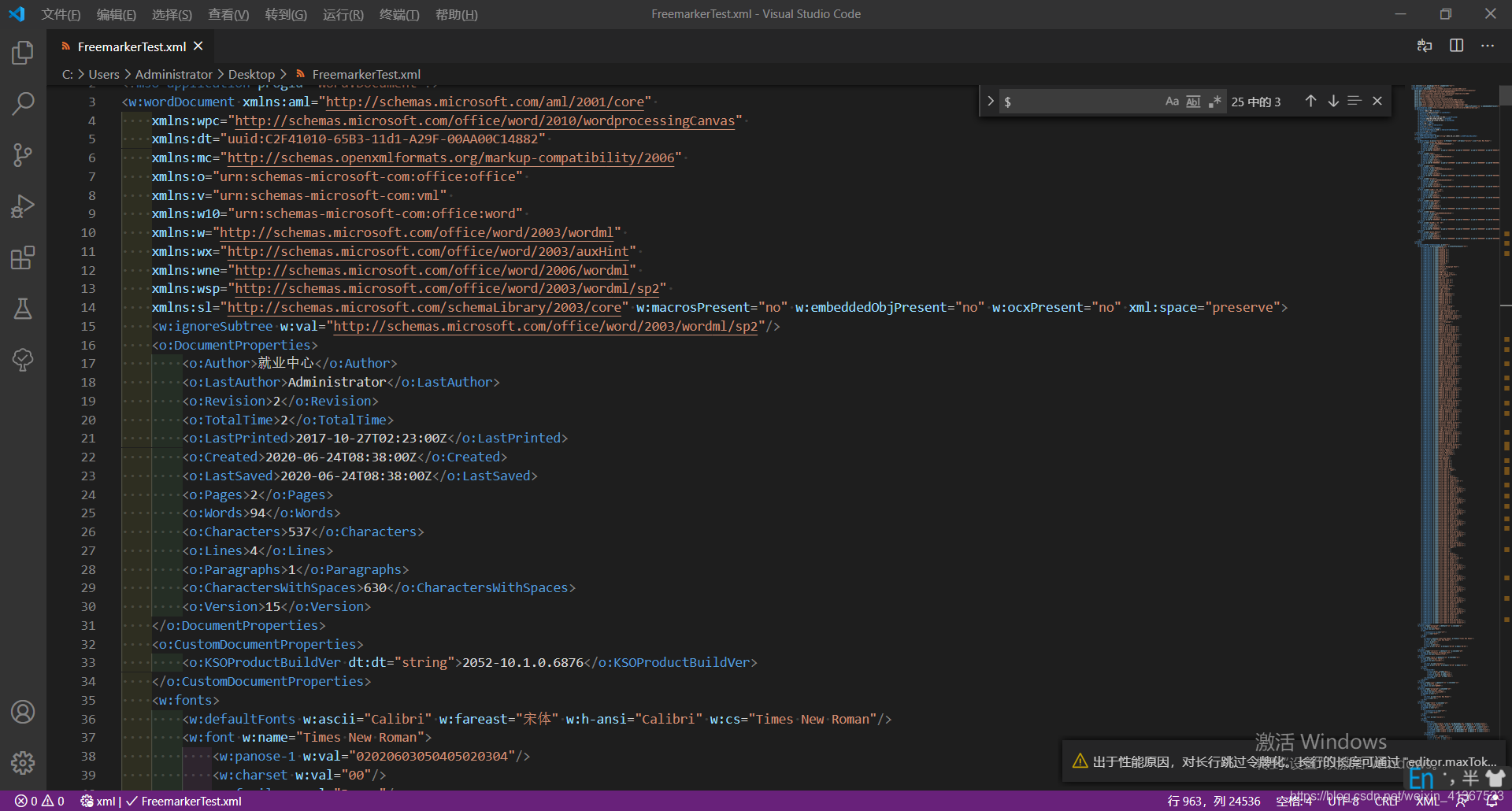Open the 文件(F) menu
This screenshot has width=1512, height=811.
click(61, 14)
